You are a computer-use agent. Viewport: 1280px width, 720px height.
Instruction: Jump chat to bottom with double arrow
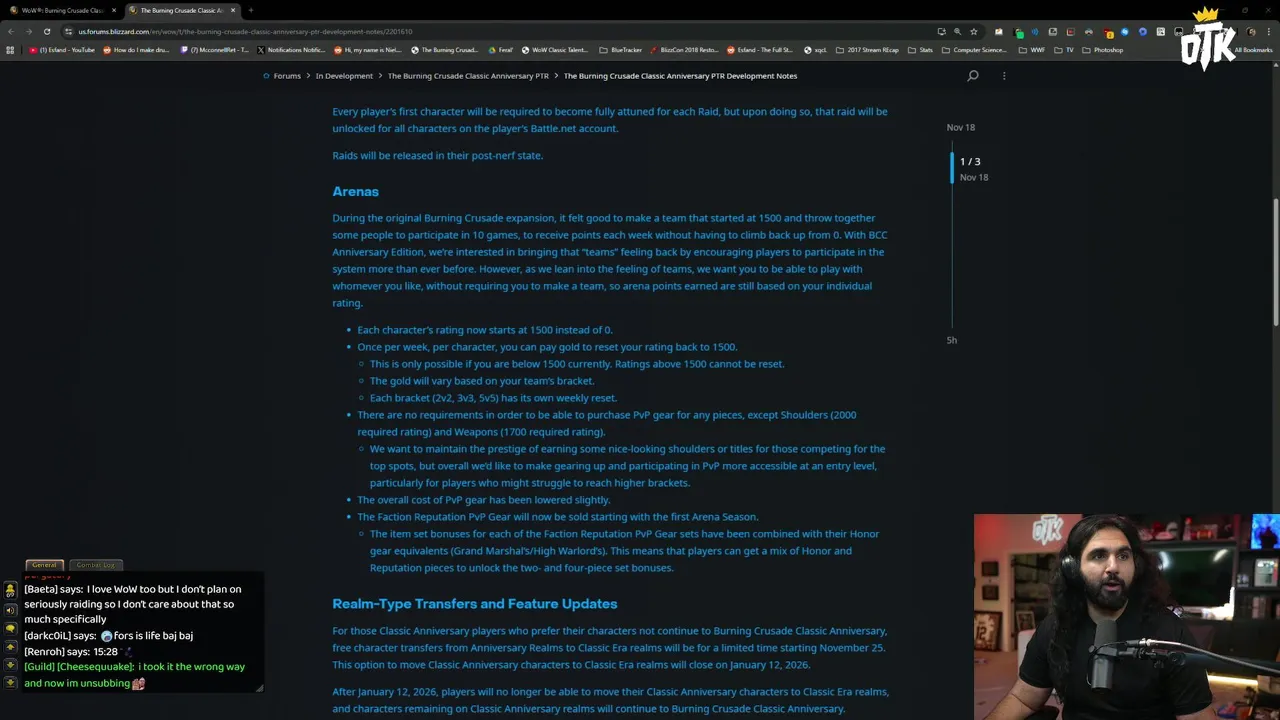point(10,683)
